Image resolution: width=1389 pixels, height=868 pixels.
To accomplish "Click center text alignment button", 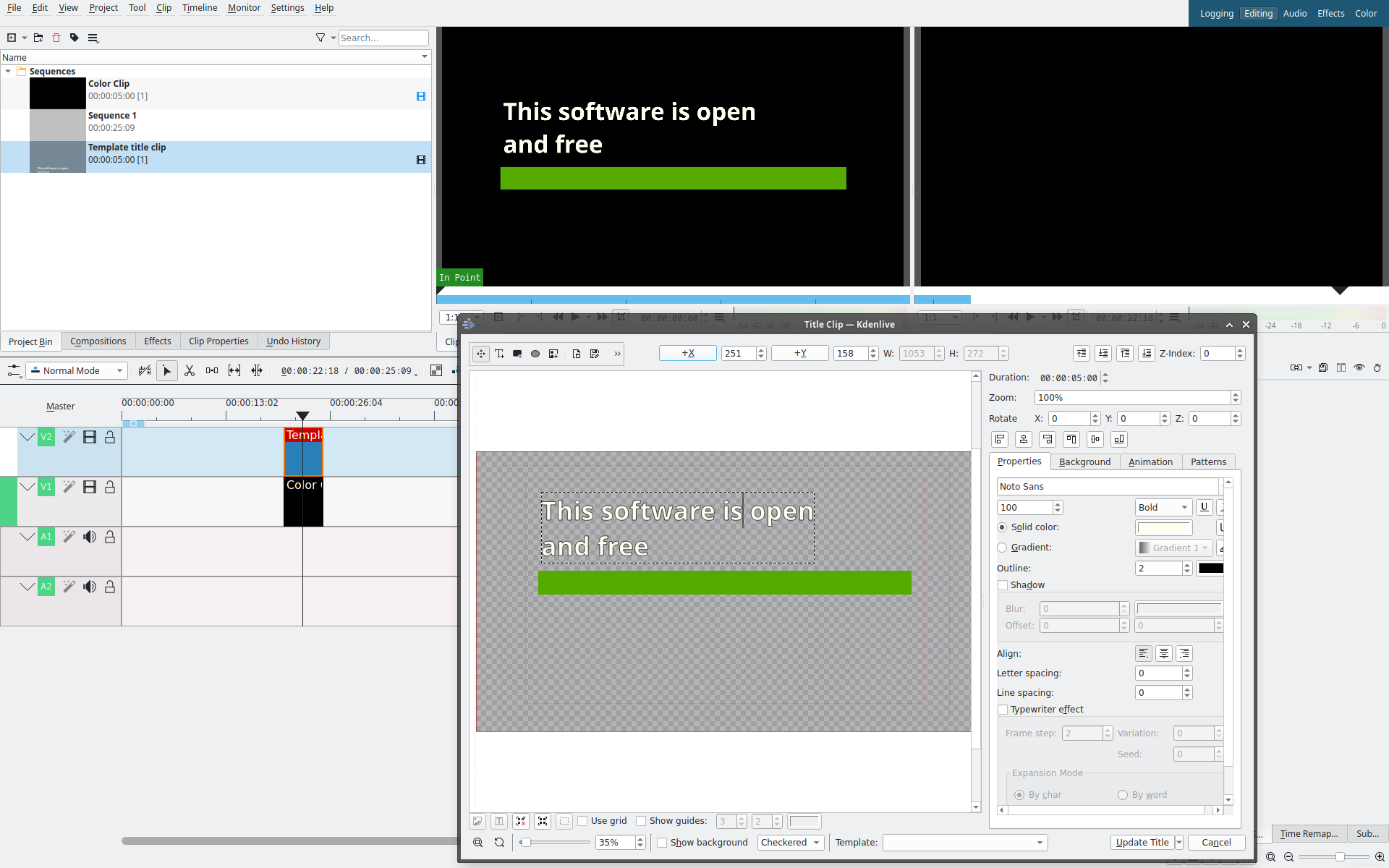I will (1163, 653).
